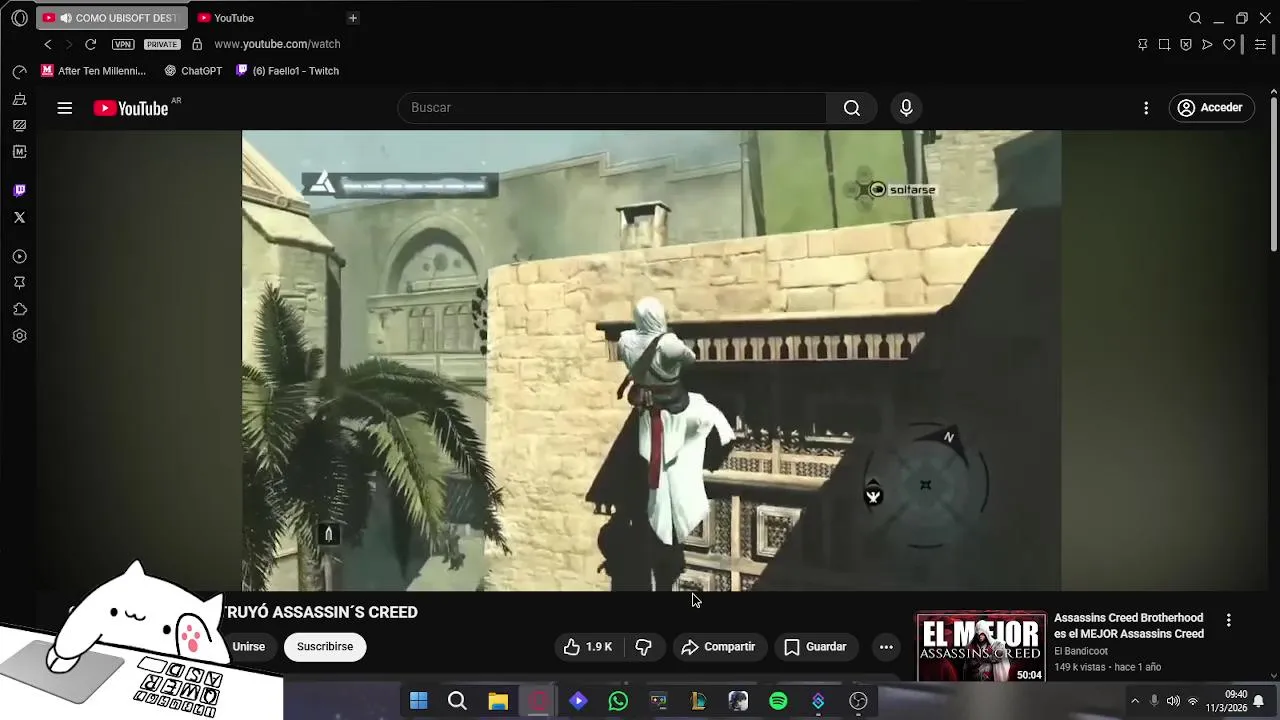Open Opera Easy Setup sliders icon
The width and height of the screenshot is (1280, 720).
click(x=1260, y=44)
